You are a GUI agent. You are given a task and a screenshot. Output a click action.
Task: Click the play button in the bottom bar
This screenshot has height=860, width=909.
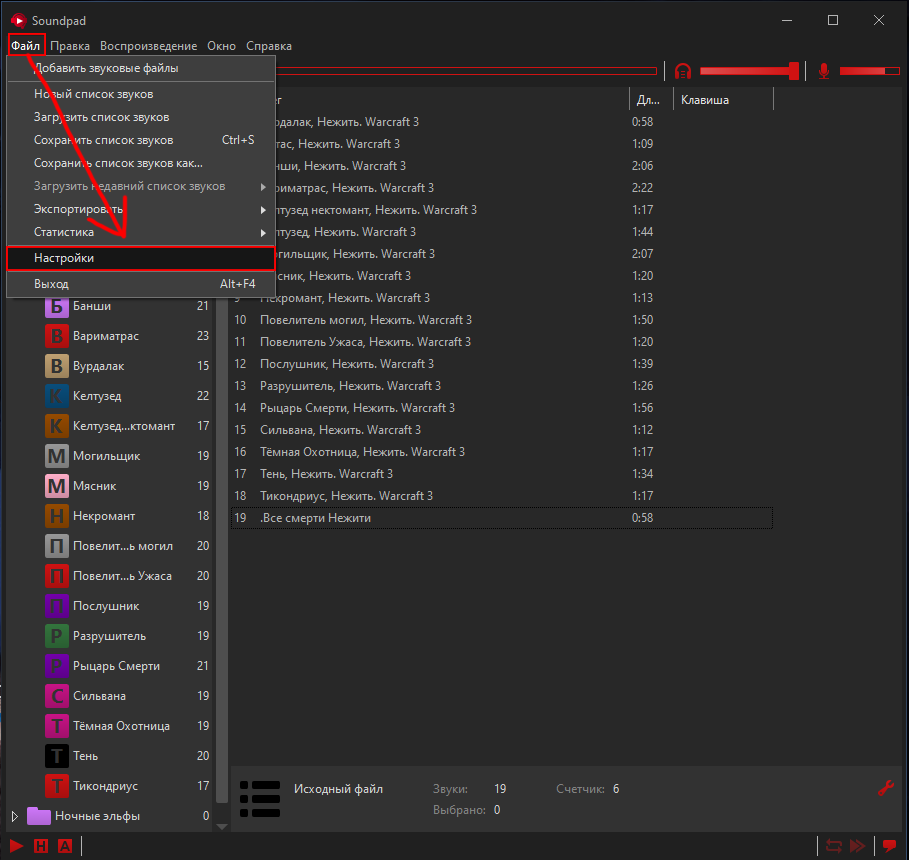16,846
